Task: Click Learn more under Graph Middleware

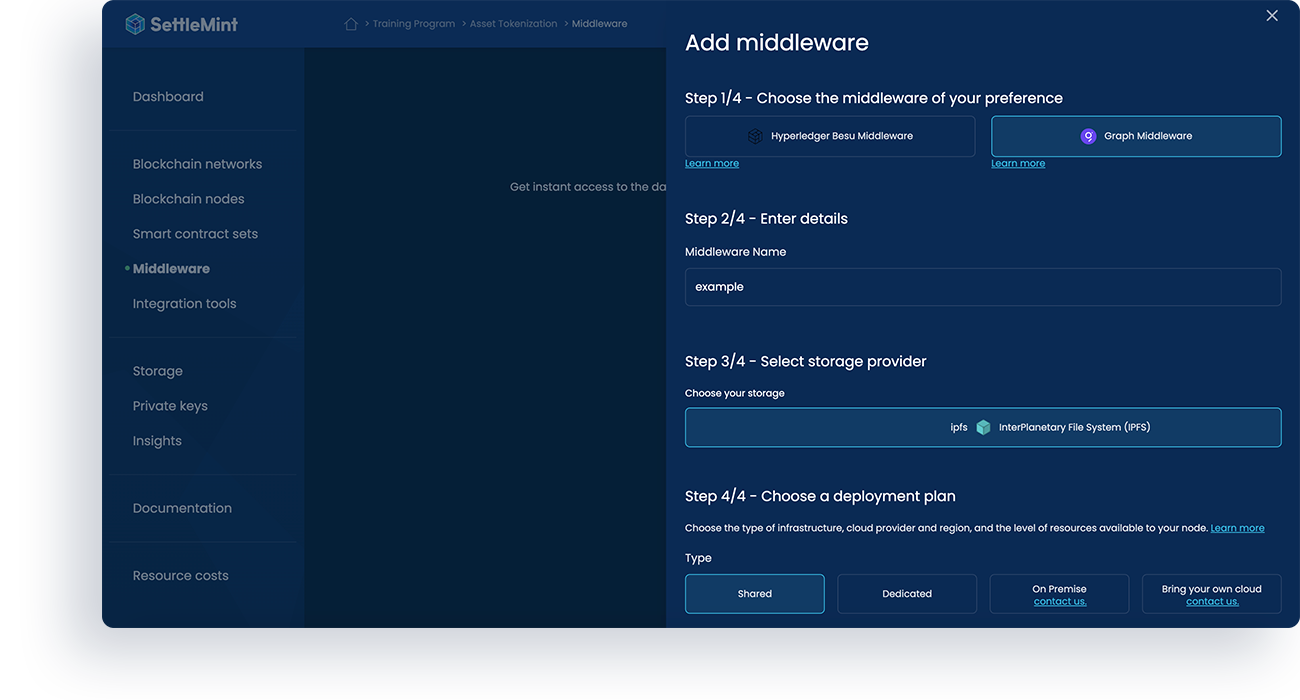Action: 1018,162
